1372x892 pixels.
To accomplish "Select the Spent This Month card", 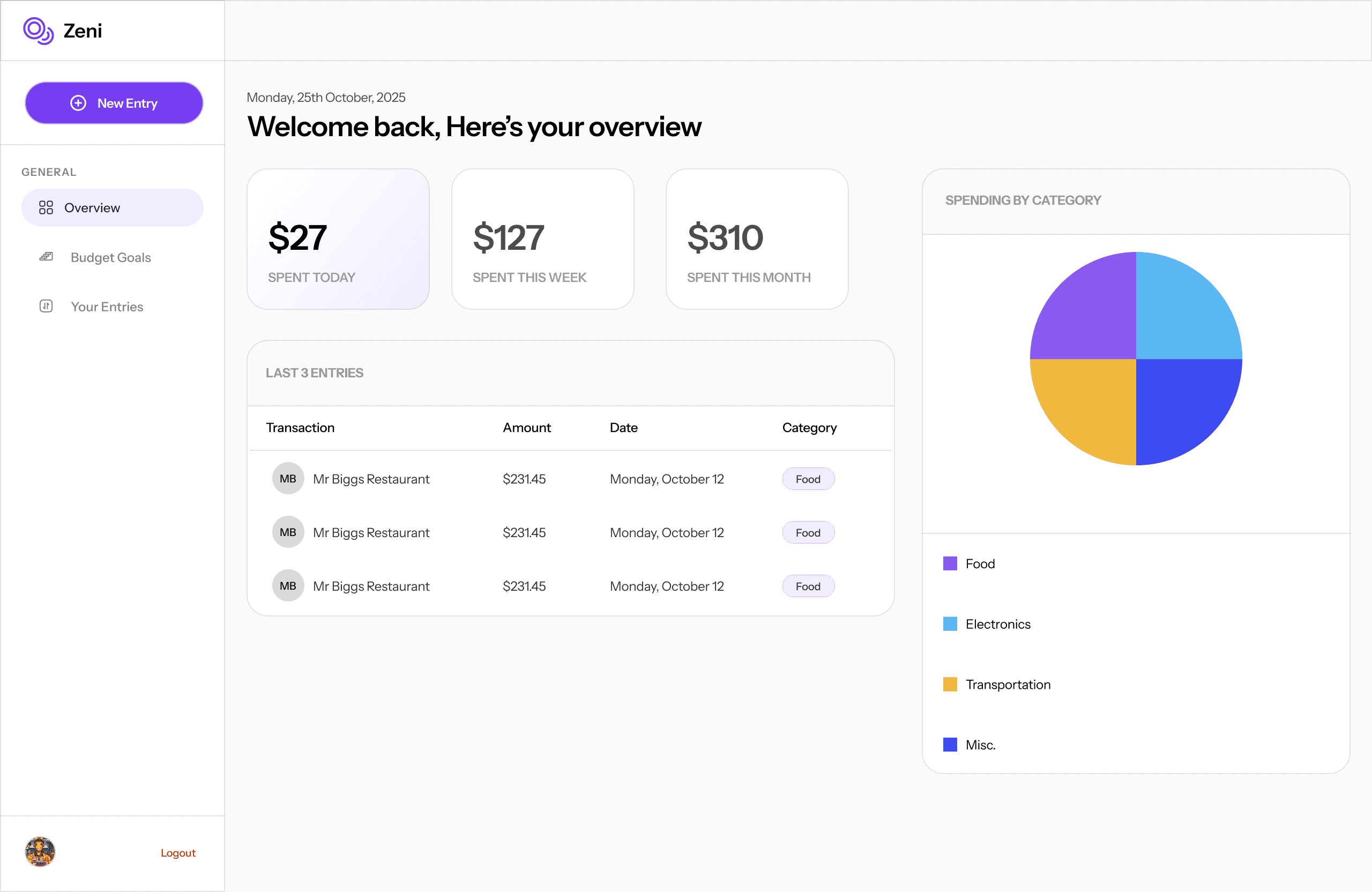I will click(756, 239).
